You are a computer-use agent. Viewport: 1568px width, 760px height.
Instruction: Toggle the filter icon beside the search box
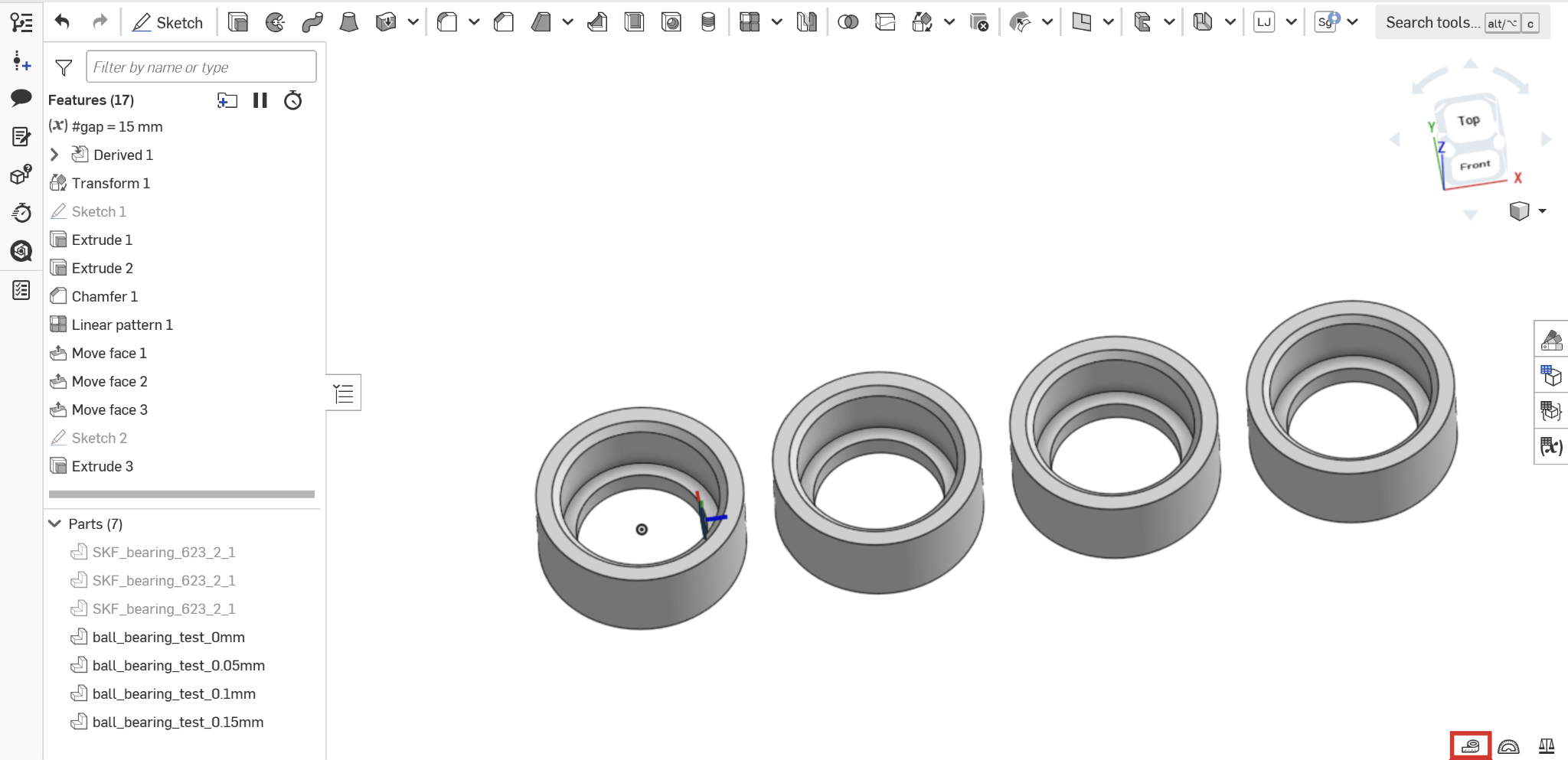(64, 68)
